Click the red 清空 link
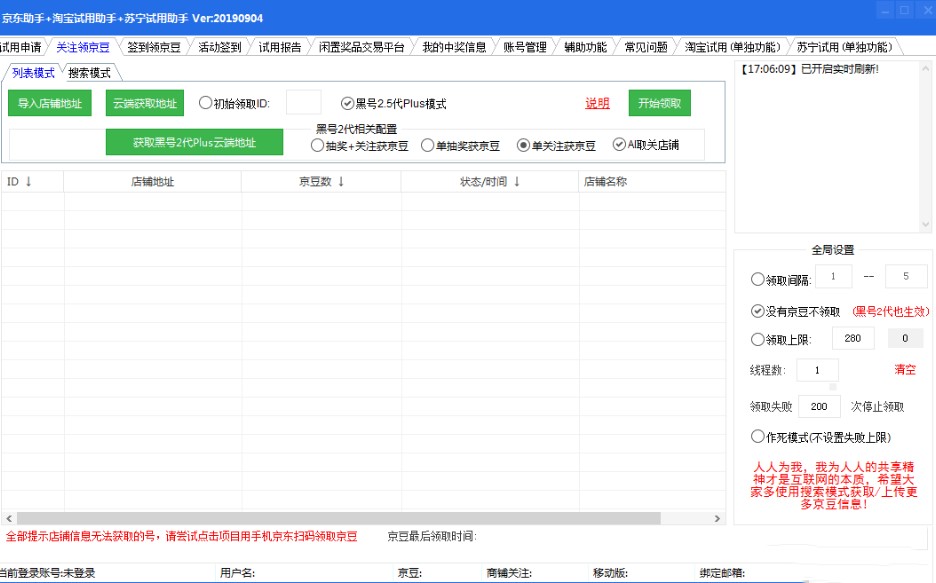This screenshot has width=936, height=583. 904,370
